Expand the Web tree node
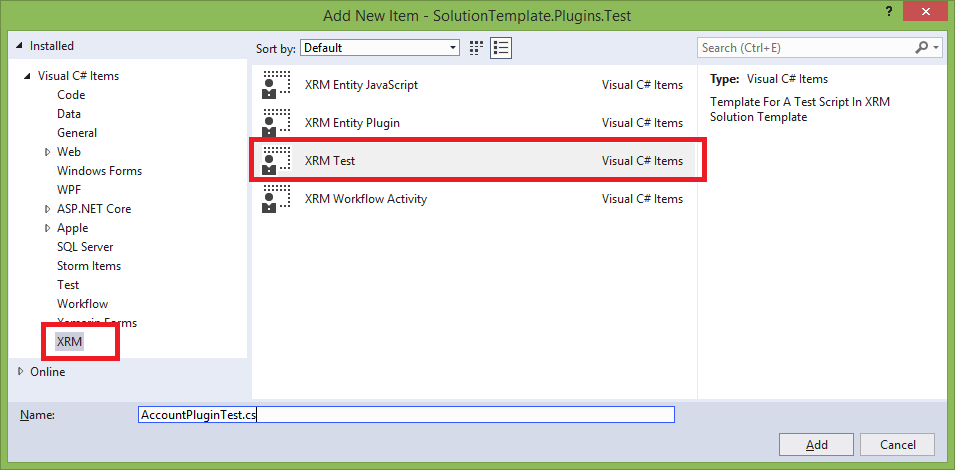Screen dimensions: 955x470 47,152
